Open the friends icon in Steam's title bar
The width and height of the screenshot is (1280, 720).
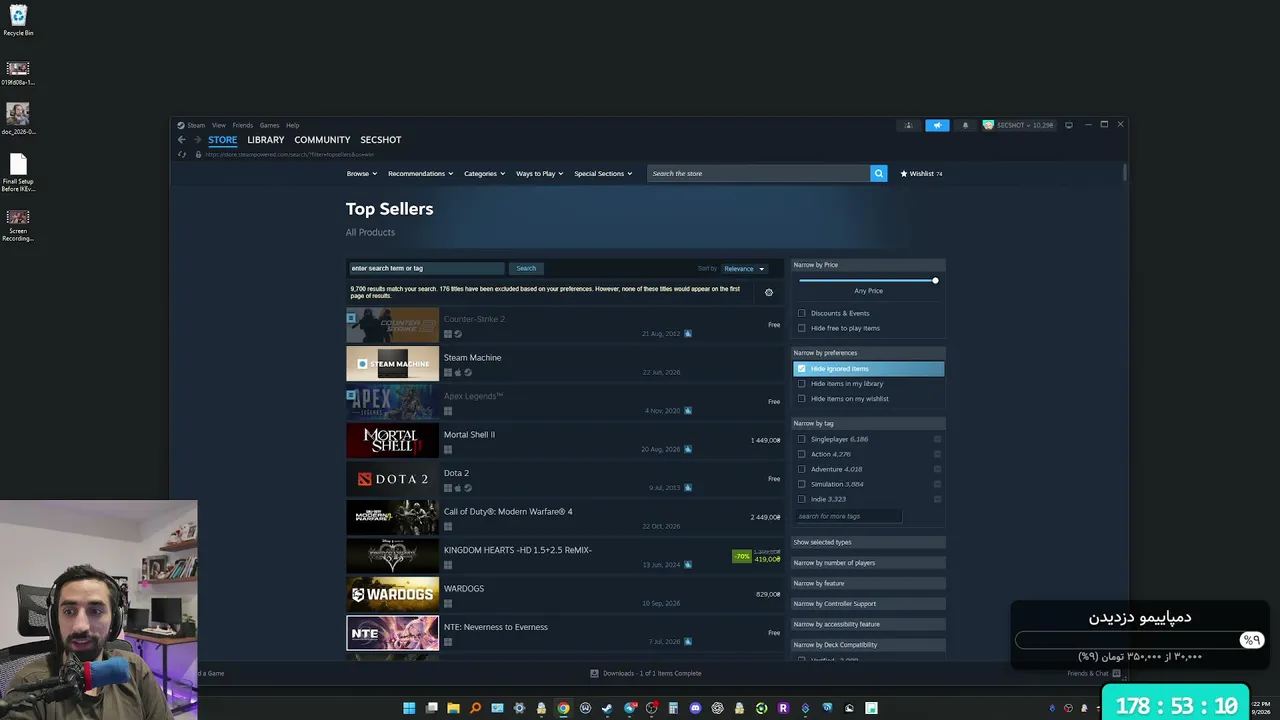(908, 125)
